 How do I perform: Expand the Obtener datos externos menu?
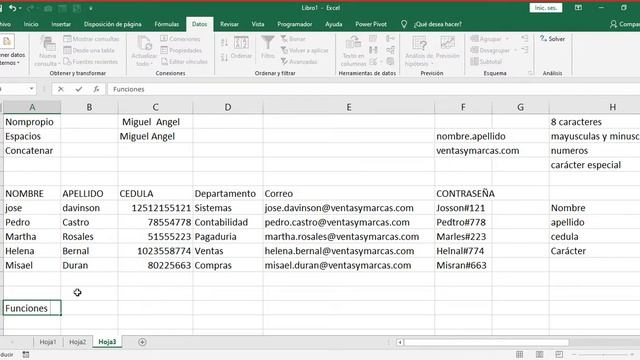11,51
